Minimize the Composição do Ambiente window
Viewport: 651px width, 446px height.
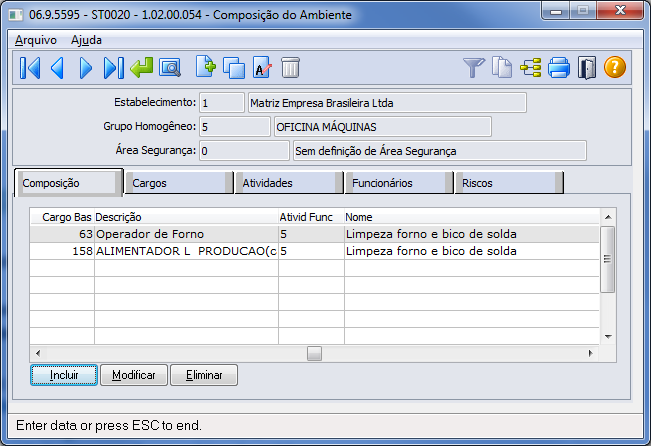click(x=556, y=11)
